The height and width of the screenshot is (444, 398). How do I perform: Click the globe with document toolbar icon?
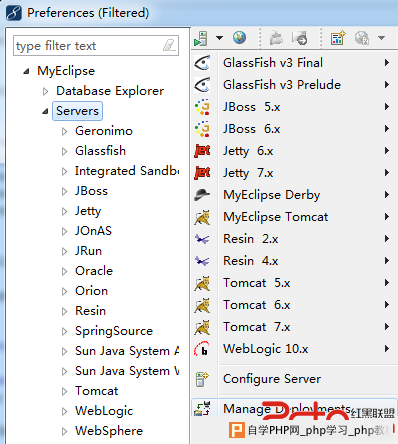[x=362, y=38]
